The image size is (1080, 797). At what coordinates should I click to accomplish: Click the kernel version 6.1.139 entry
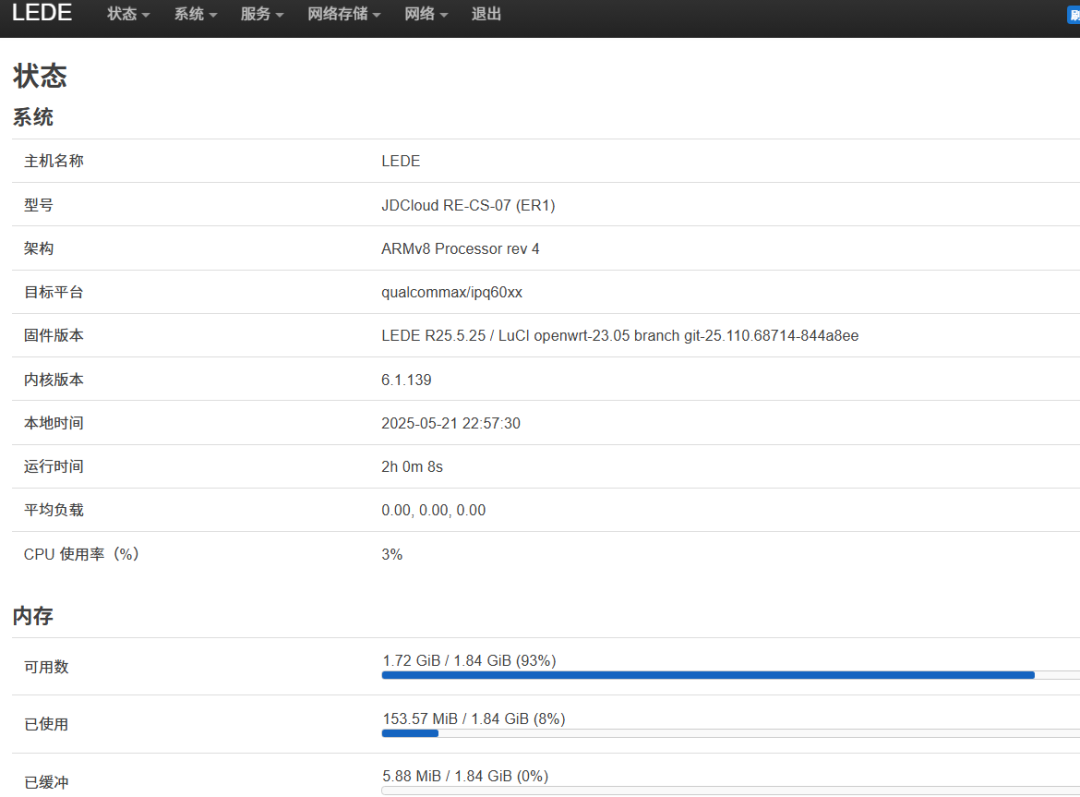406,379
